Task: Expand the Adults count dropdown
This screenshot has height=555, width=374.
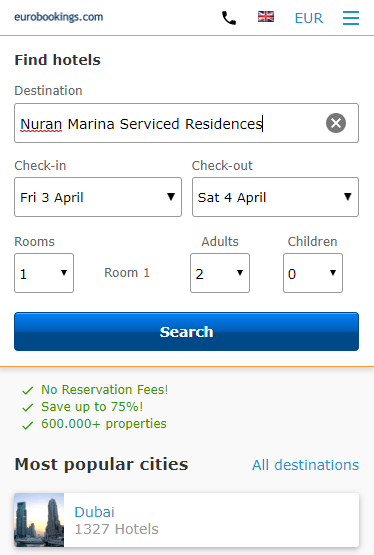Action: pyautogui.click(x=220, y=273)
